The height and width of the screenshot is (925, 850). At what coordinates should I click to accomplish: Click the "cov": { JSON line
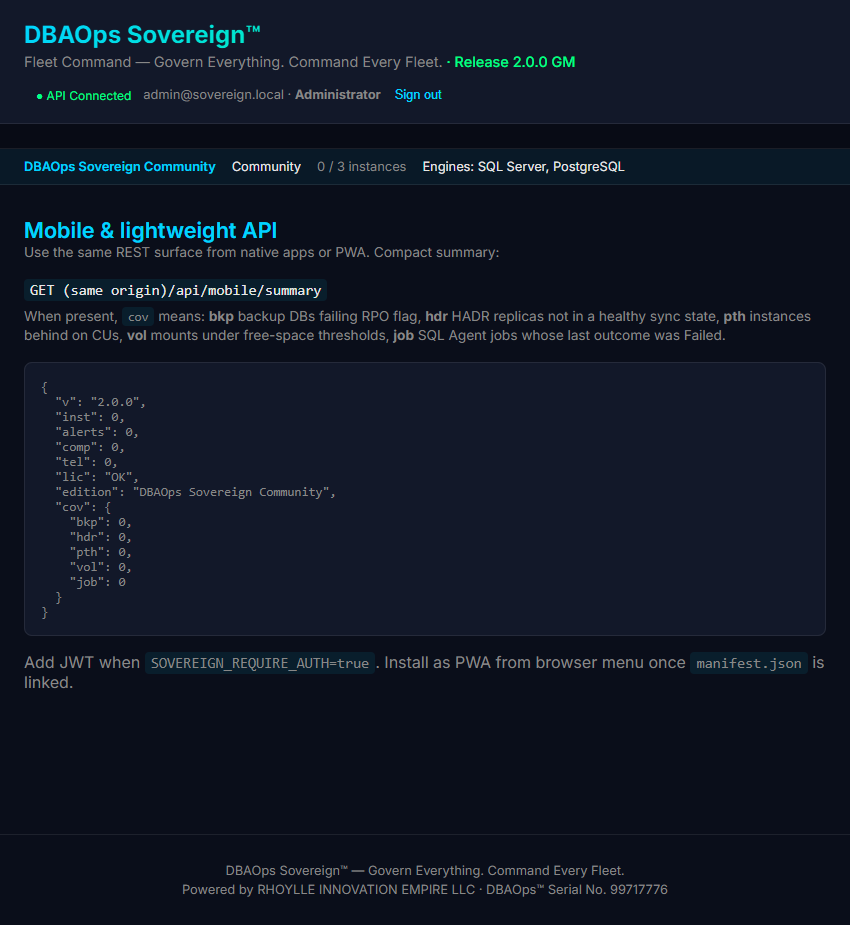coord(83,507)
